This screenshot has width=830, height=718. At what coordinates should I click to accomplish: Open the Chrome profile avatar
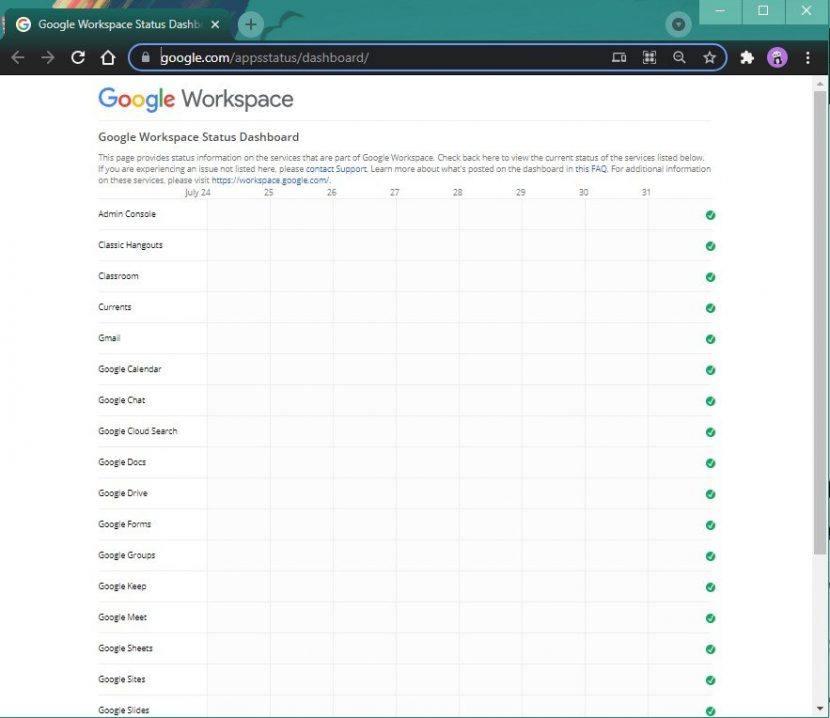[777, 57]
